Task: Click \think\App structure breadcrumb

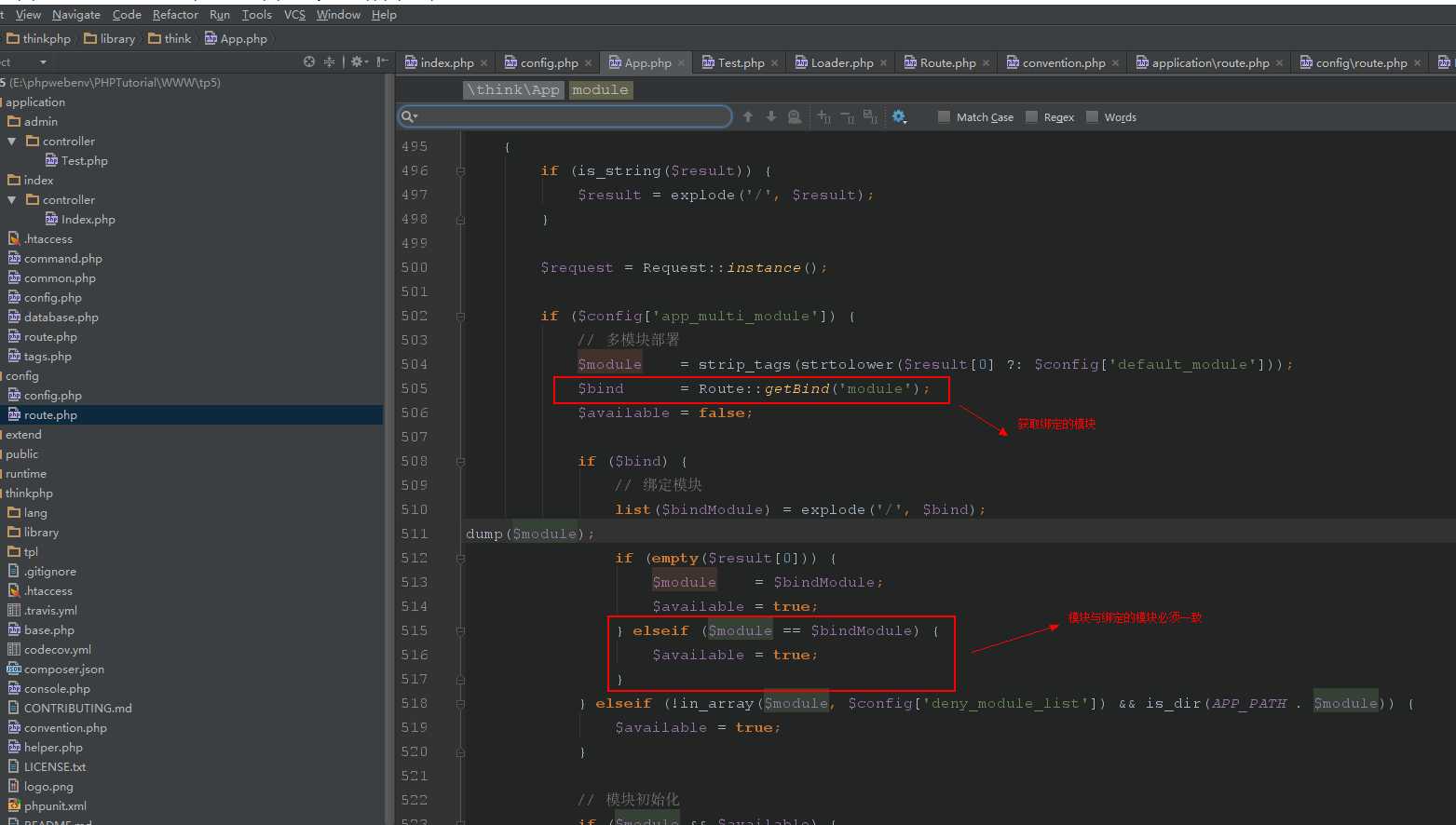Action: [x=513, y=90]
